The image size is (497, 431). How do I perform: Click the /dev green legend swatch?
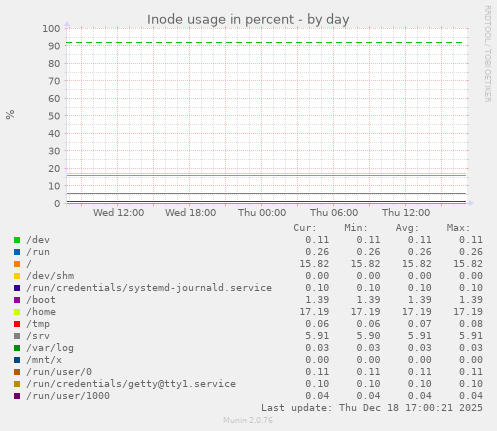pos(17,240)
